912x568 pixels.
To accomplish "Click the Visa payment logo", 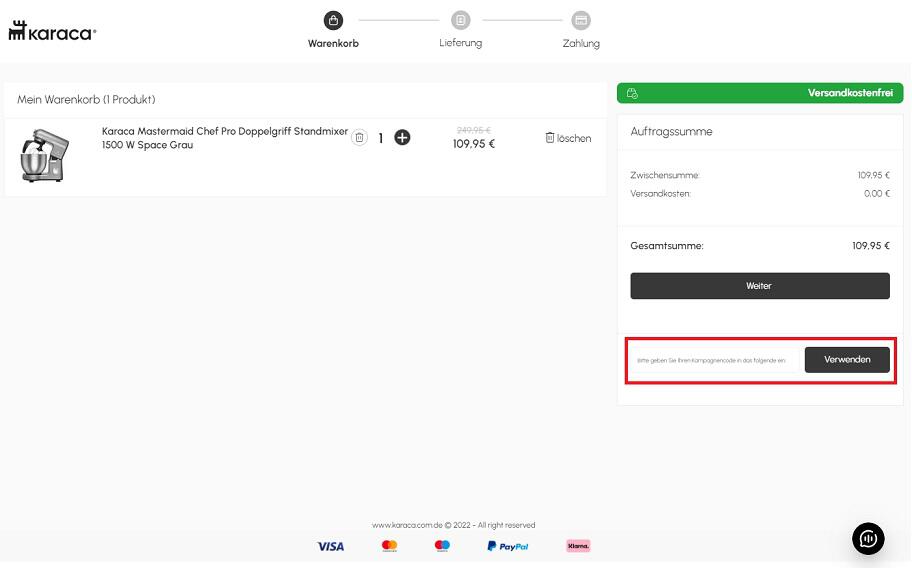I will coord(330,546).
